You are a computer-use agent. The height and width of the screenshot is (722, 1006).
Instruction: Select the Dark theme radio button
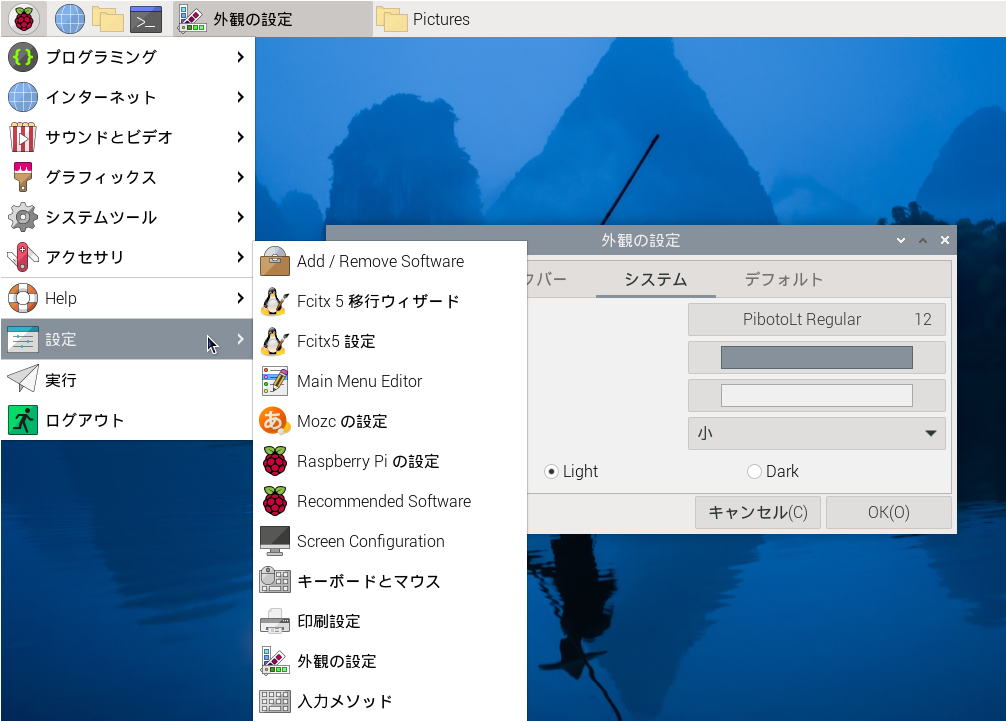pyautogui.click(x=755, y=471)
